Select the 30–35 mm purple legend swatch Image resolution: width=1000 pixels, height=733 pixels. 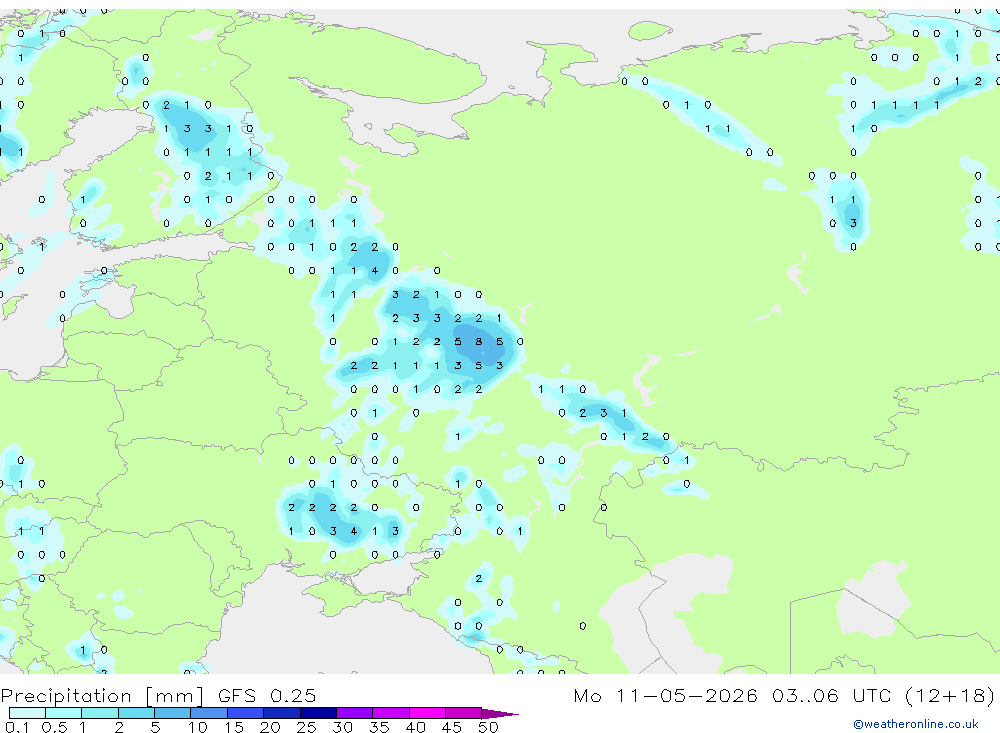click(355, 713)
